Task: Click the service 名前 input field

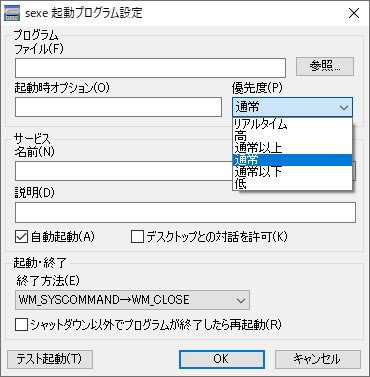Action: pos(123,171)
